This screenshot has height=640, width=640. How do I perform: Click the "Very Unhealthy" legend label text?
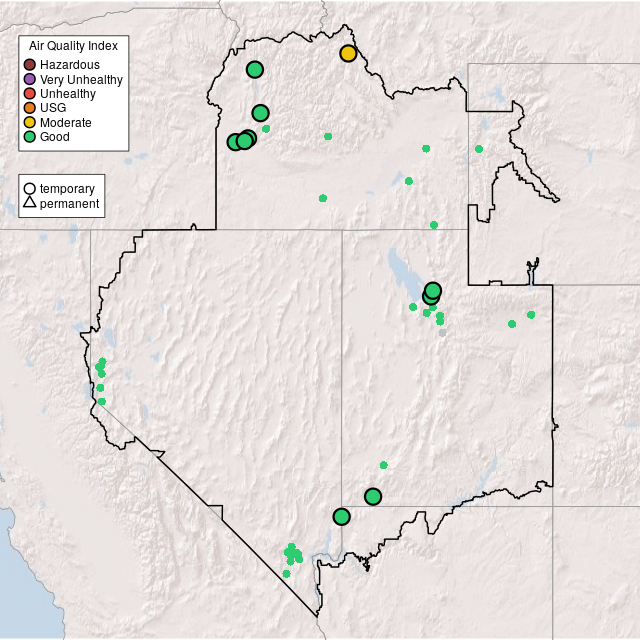pyautogui.click(x=81, y=79)
